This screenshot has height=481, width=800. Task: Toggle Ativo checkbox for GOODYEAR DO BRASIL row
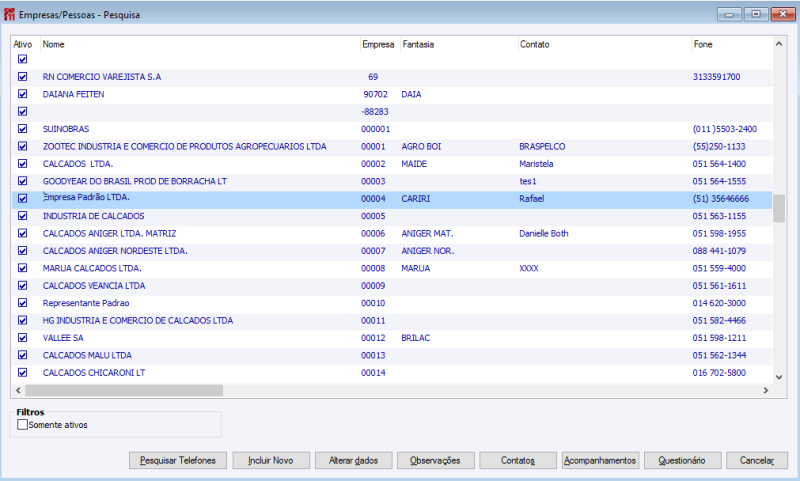22,181
